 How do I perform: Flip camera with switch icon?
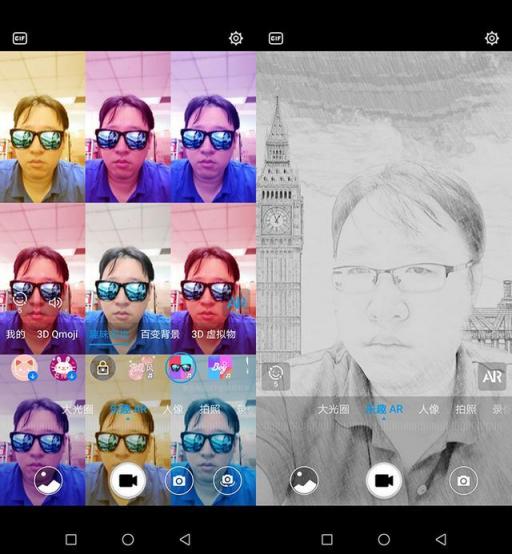point(228,481)
